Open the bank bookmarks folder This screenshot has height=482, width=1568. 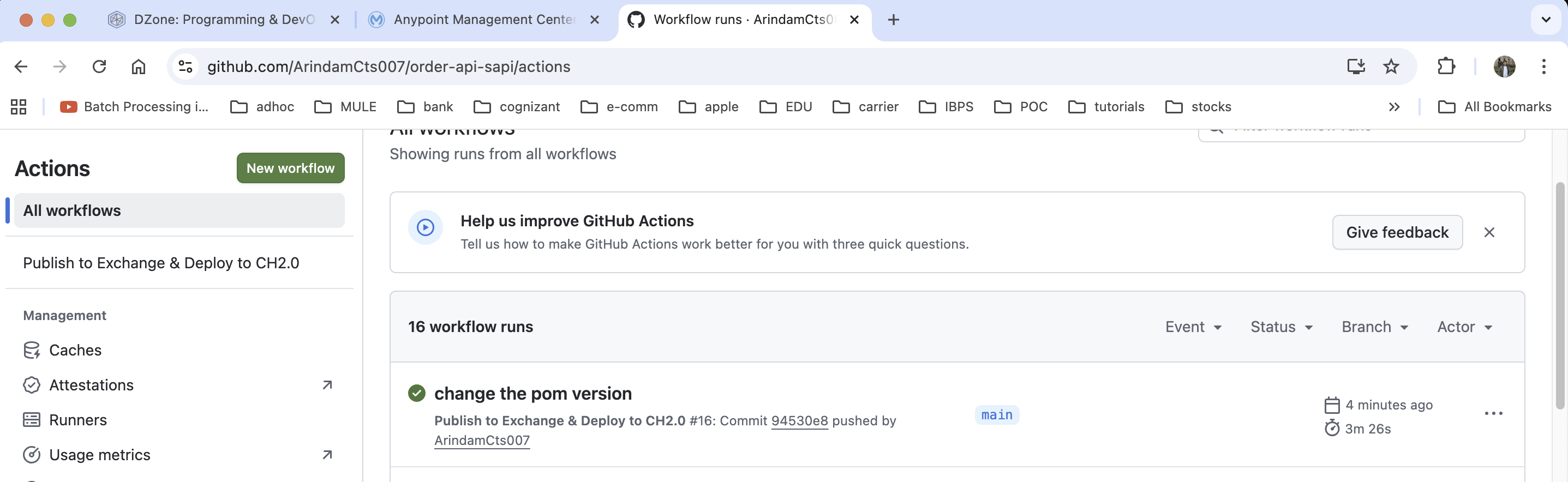(x=425, y=107)
